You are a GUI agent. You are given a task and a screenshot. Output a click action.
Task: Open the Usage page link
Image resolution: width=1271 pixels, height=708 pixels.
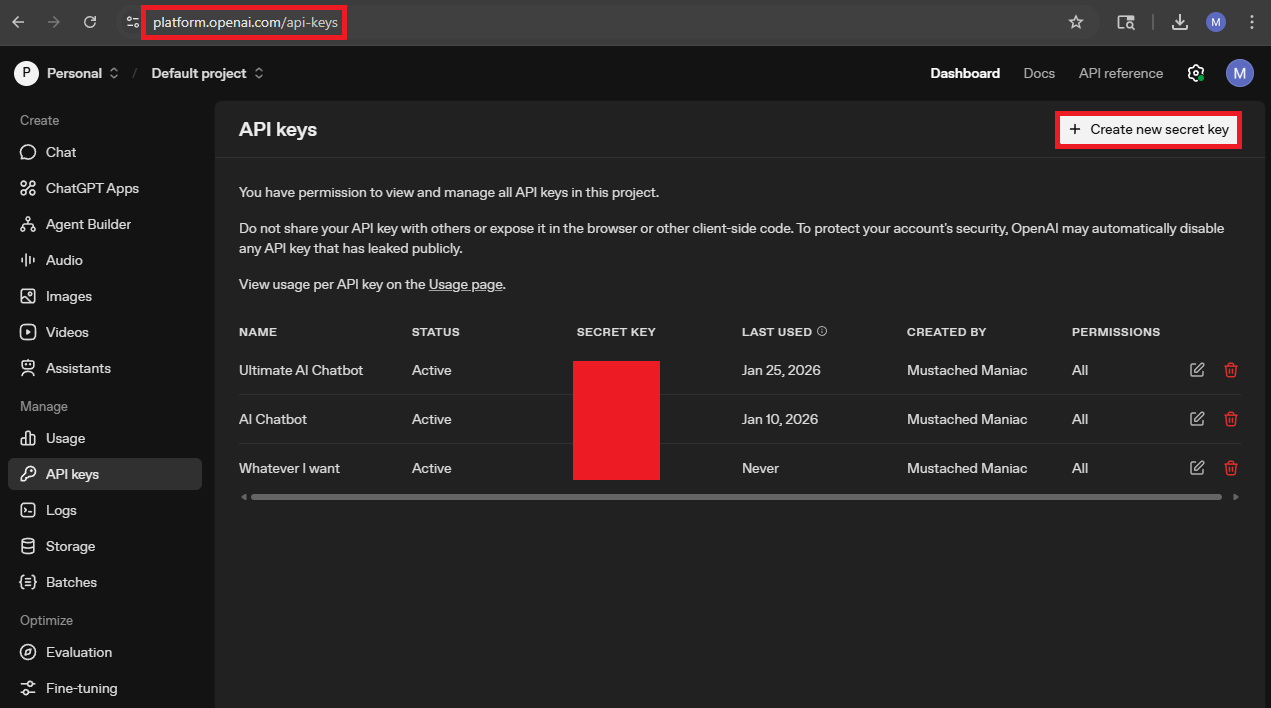[x=465, y=284]
